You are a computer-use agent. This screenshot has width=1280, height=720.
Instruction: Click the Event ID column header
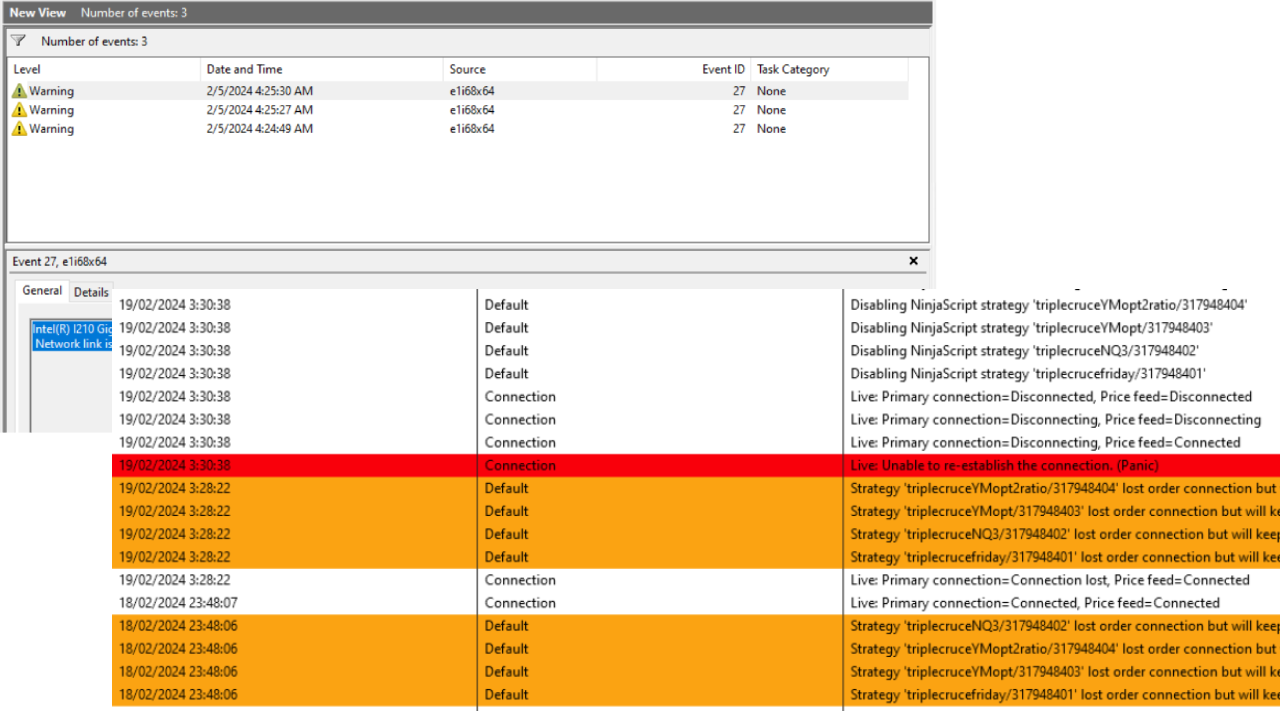[x=723, y=69]
